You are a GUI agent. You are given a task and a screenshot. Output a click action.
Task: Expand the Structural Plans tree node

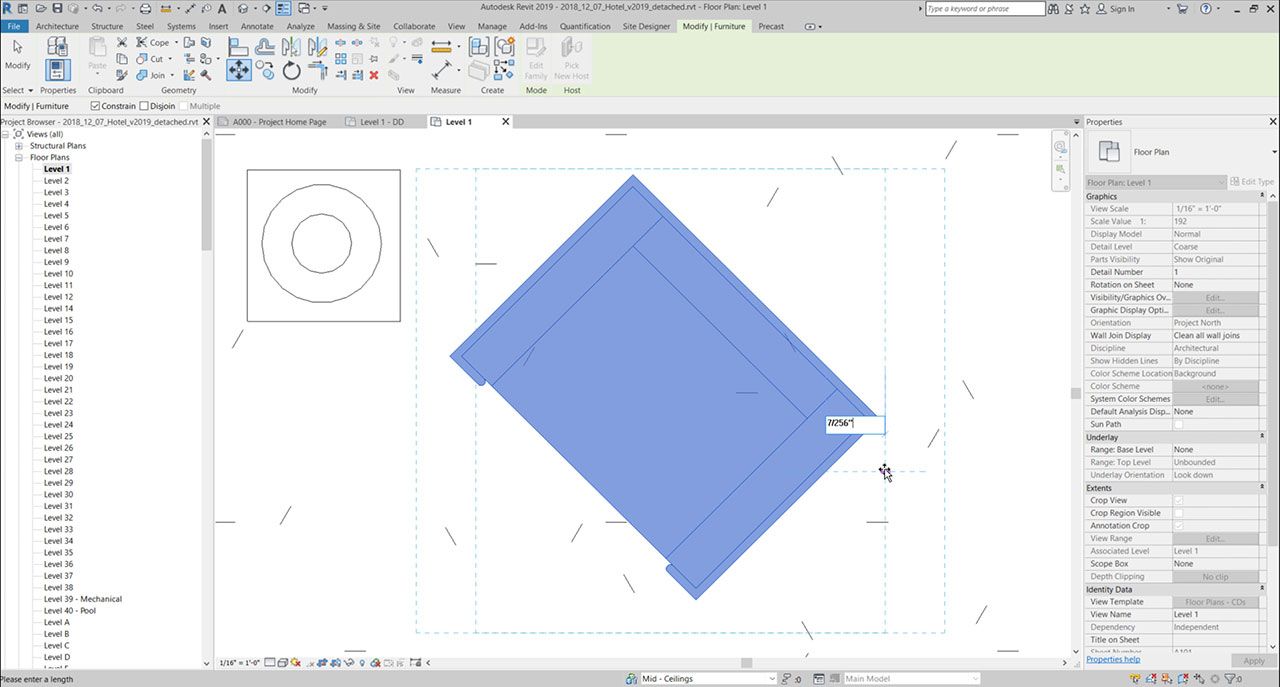[x=19, y=146]
